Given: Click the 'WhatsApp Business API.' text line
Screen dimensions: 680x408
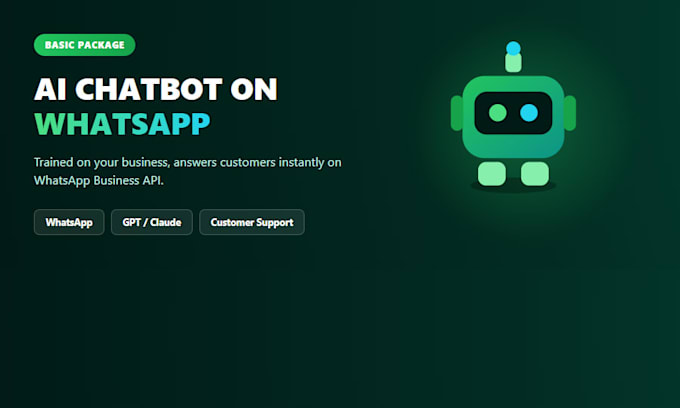Looking at the screenshot, I should (x=99, y=180).
